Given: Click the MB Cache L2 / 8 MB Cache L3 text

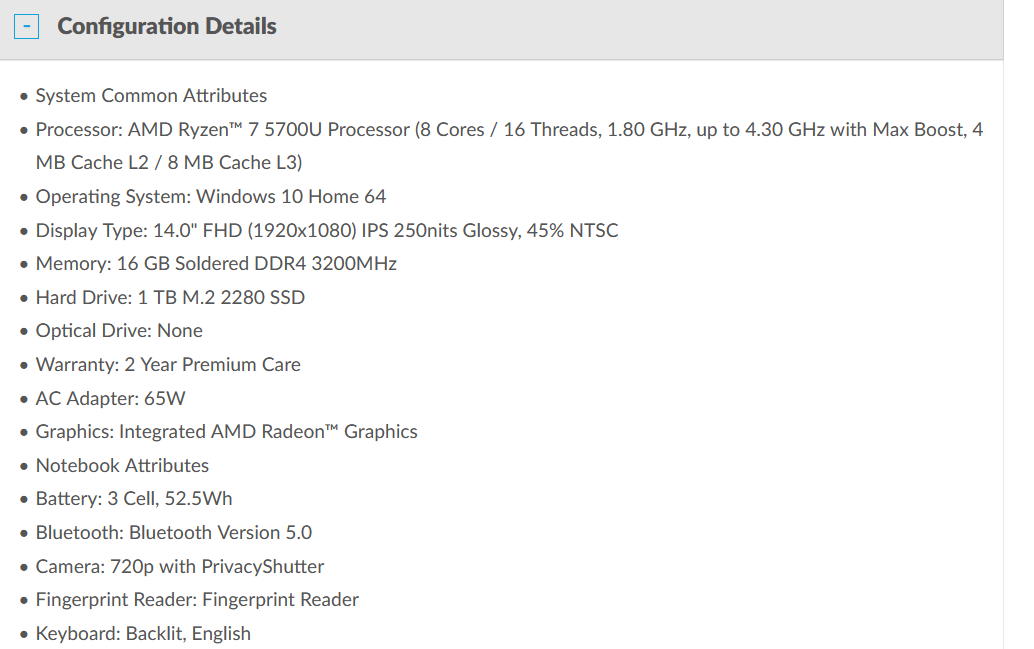Looking at the screenshot, I should [169, 163].
